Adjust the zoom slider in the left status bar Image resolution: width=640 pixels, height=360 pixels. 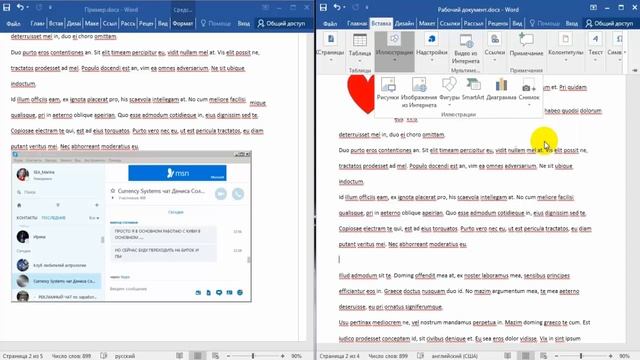pyautogui.click(x=253, y=356)
